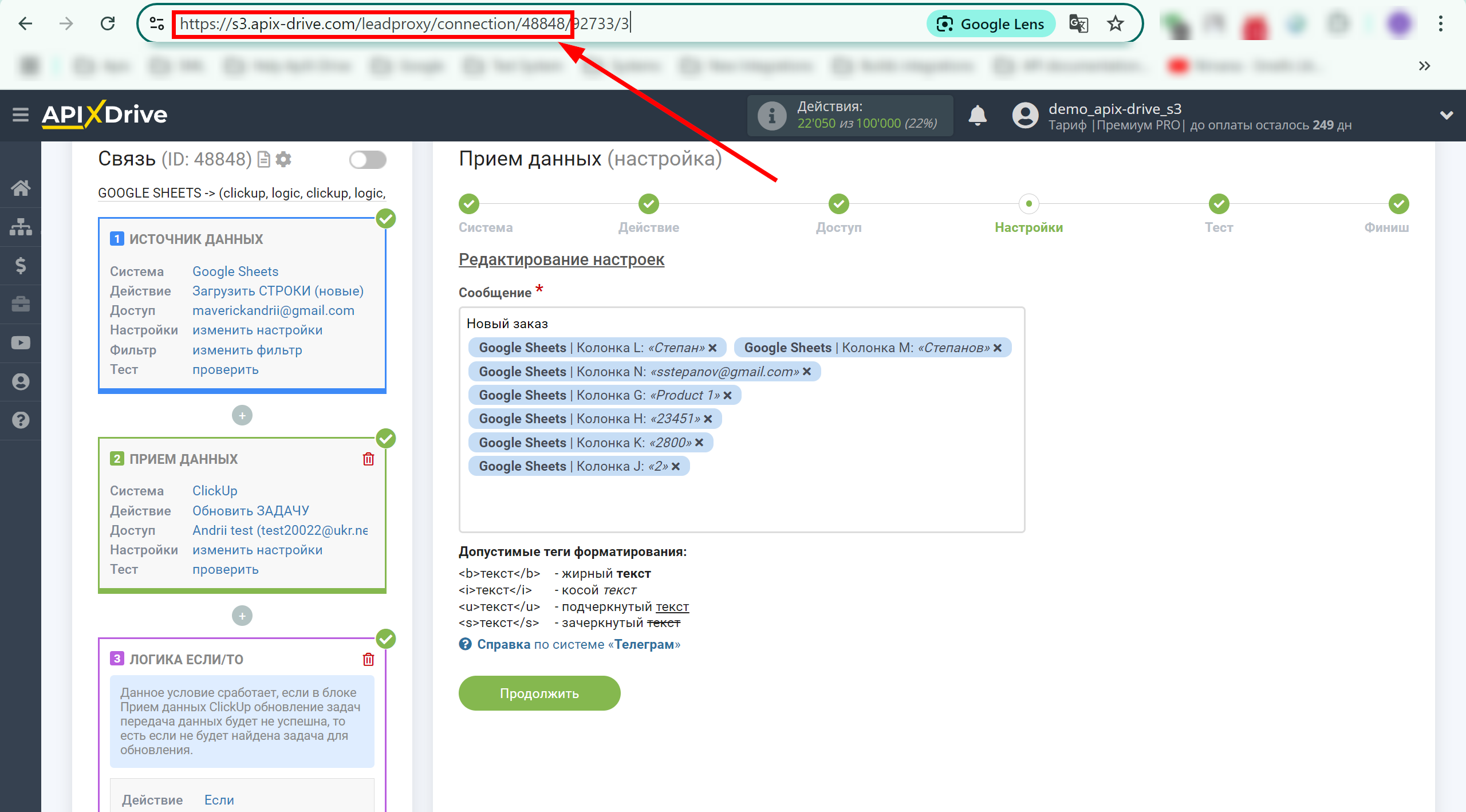Open Если action link in logic block
Screen dimensions: 1466x812
click(219, 800)
